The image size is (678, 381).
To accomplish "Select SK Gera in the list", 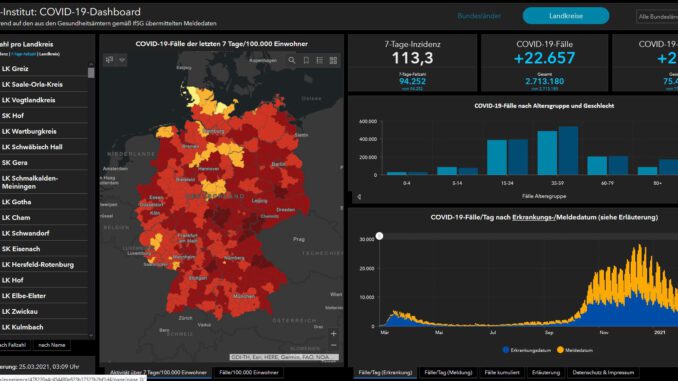I will tap(44, 162).
